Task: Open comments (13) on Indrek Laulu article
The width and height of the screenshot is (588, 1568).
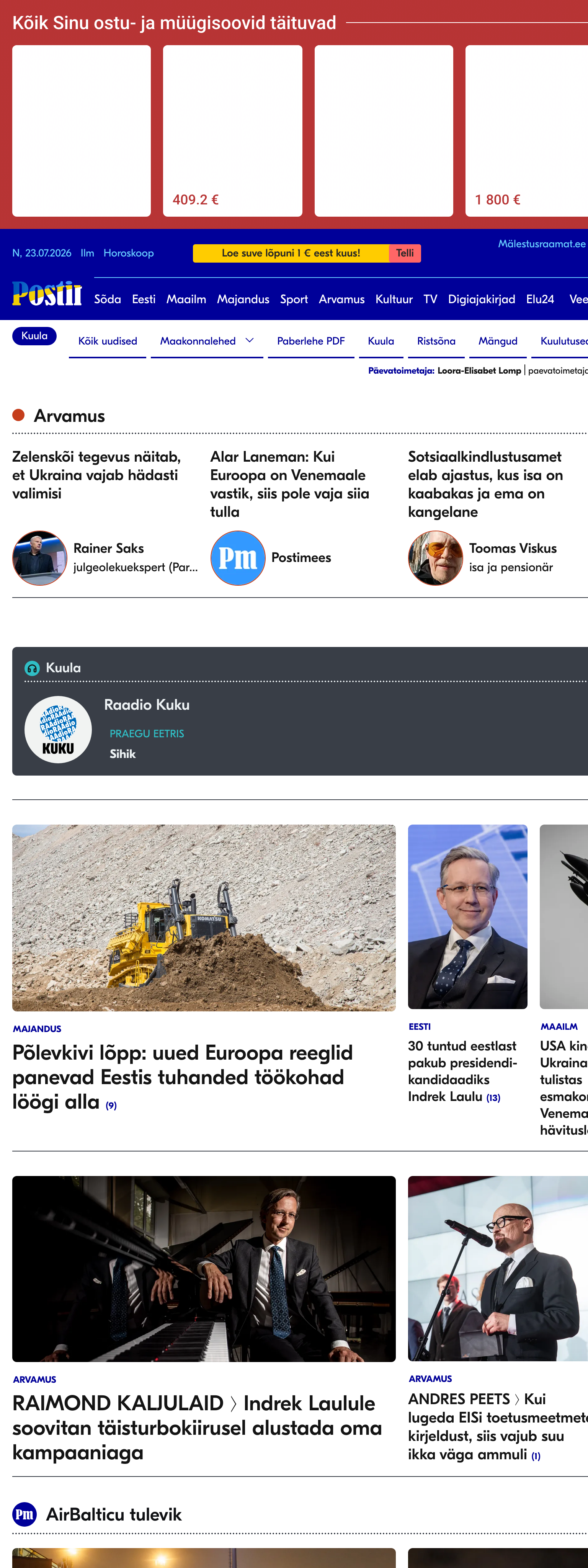Action: coord(493,1098)
